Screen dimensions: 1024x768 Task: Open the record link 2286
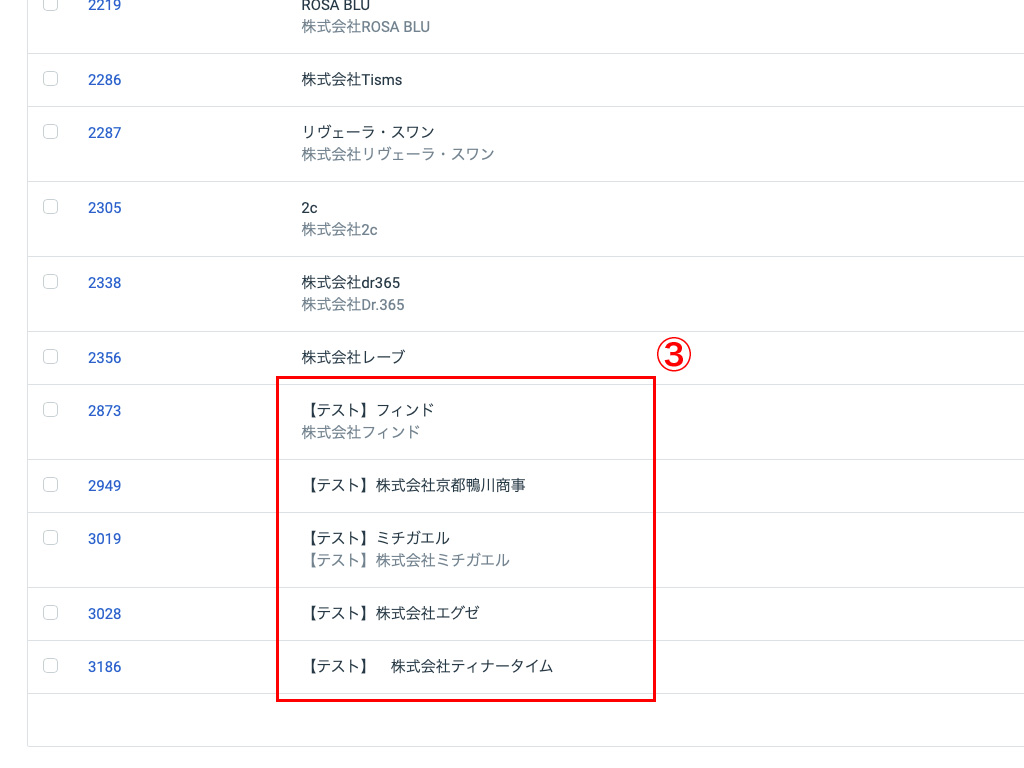pyautogui.click(x=104, y=80)
